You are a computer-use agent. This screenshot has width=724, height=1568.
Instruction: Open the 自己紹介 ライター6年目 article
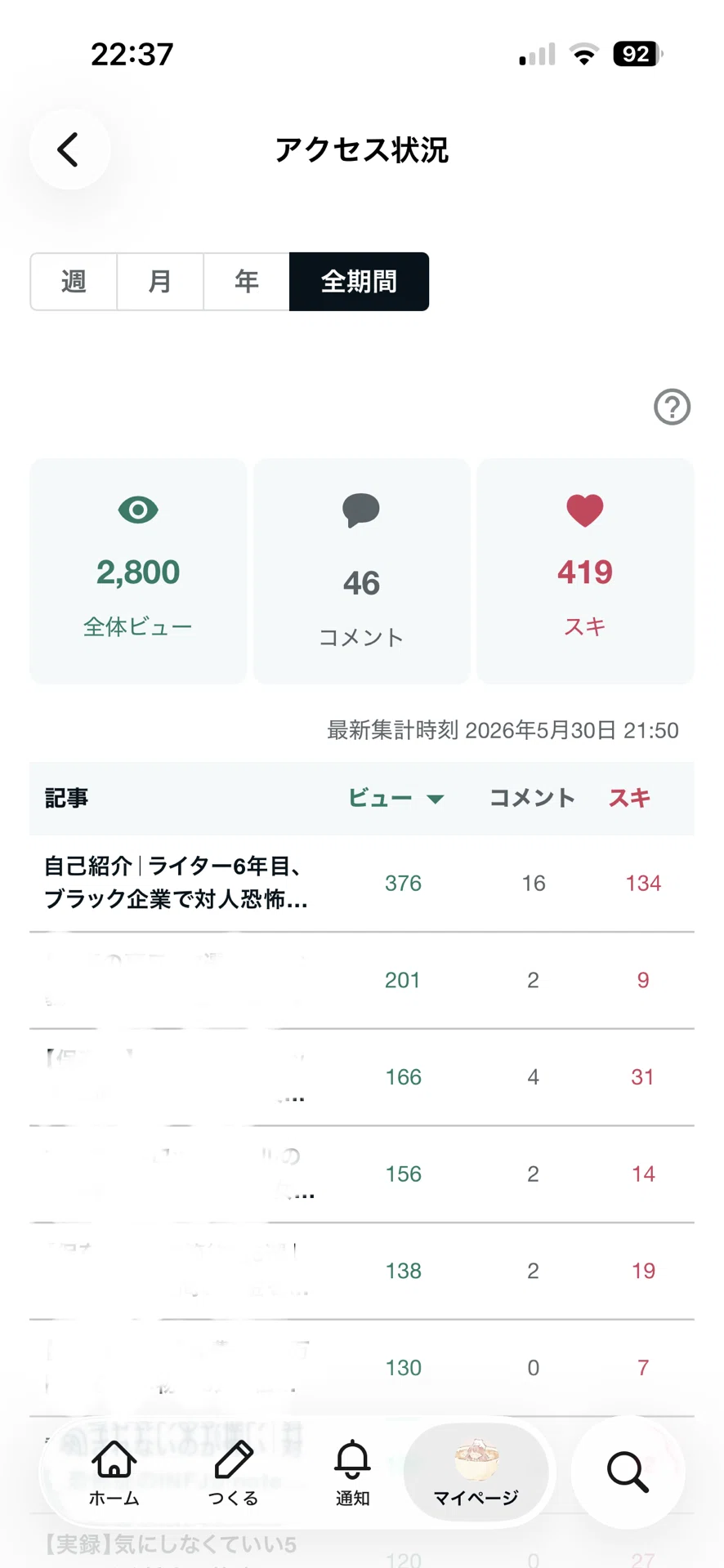tap(362, 883)
